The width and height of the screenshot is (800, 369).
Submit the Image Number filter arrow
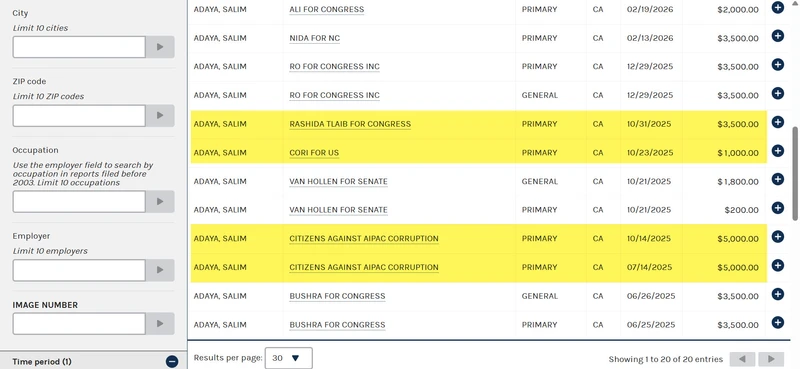(160, 324)
